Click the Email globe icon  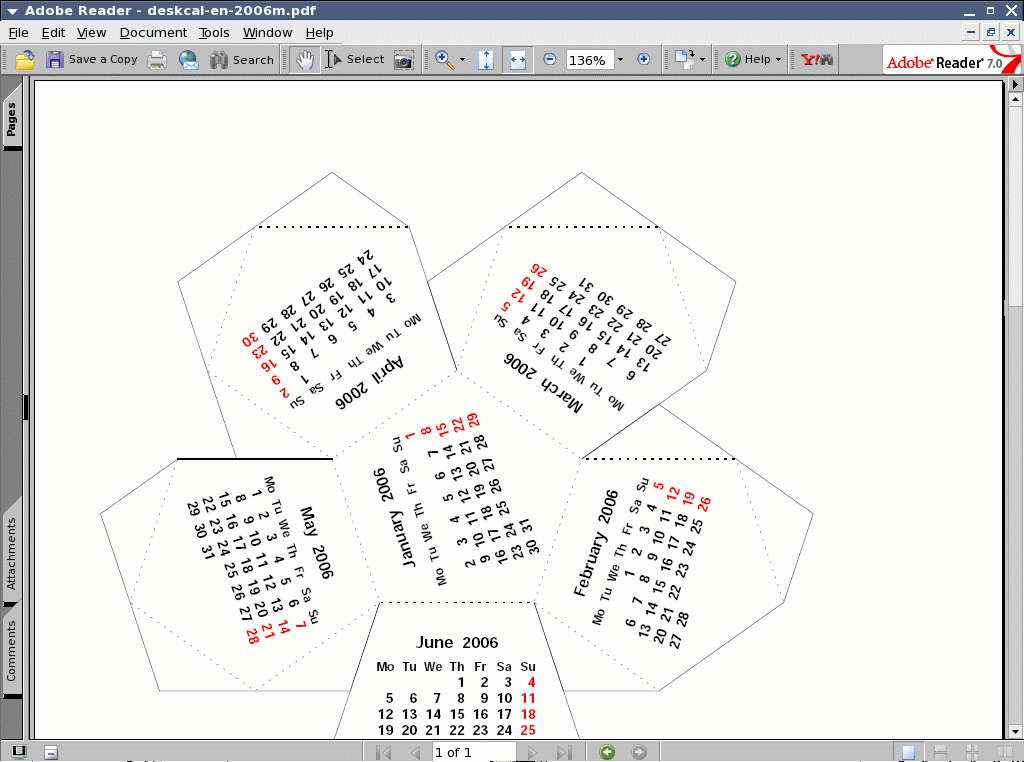[189, 60]
